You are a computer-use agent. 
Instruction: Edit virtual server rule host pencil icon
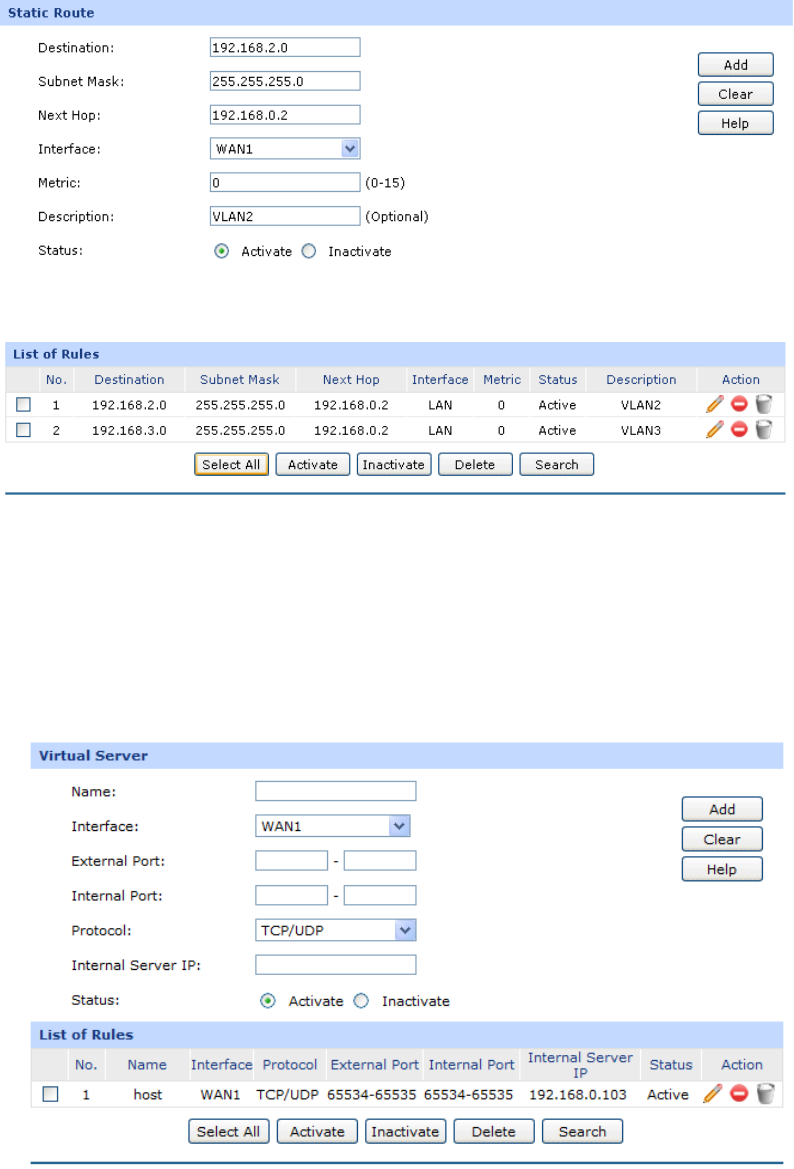point(713,1094)
